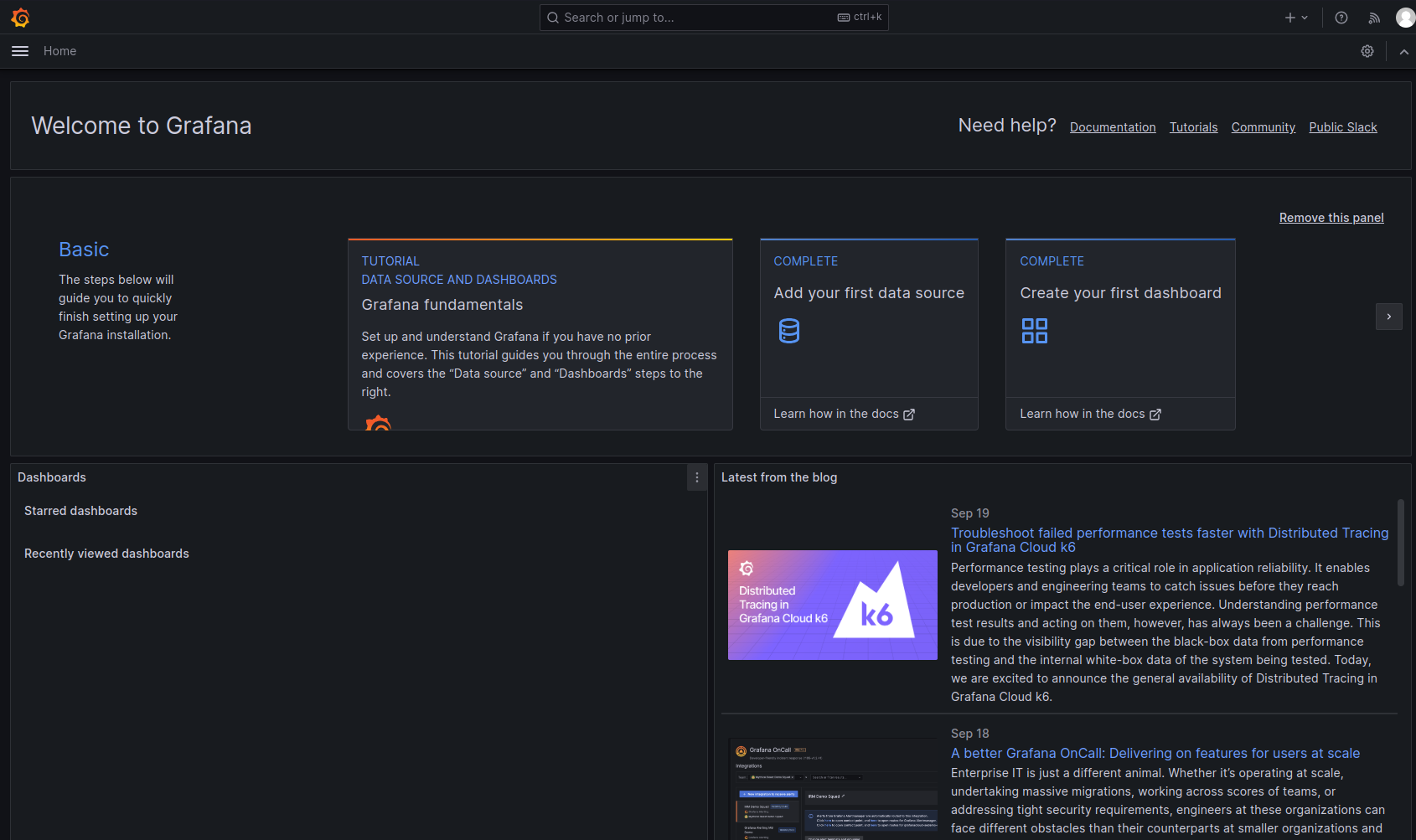Open the plus New dropdown
Image resolution: width=1416 pixels, height=840 pixels.
[1296, 18]
